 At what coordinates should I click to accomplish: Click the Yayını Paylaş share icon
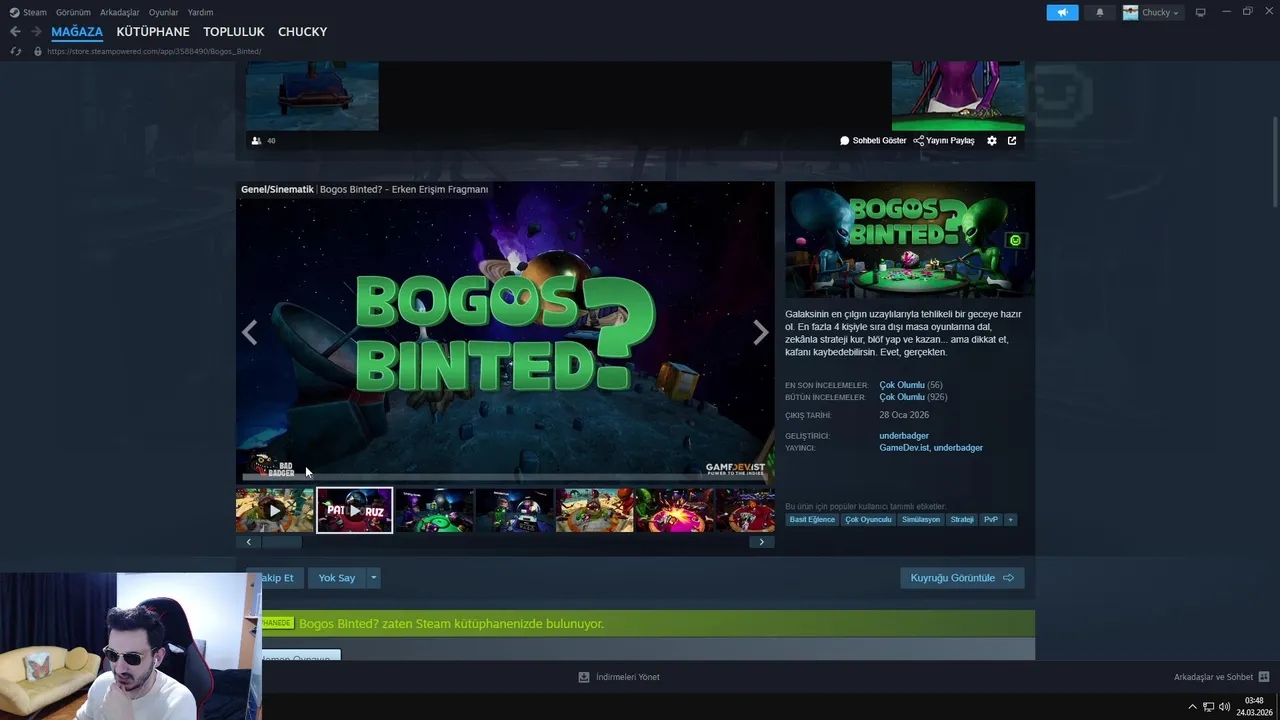[918, 141]
